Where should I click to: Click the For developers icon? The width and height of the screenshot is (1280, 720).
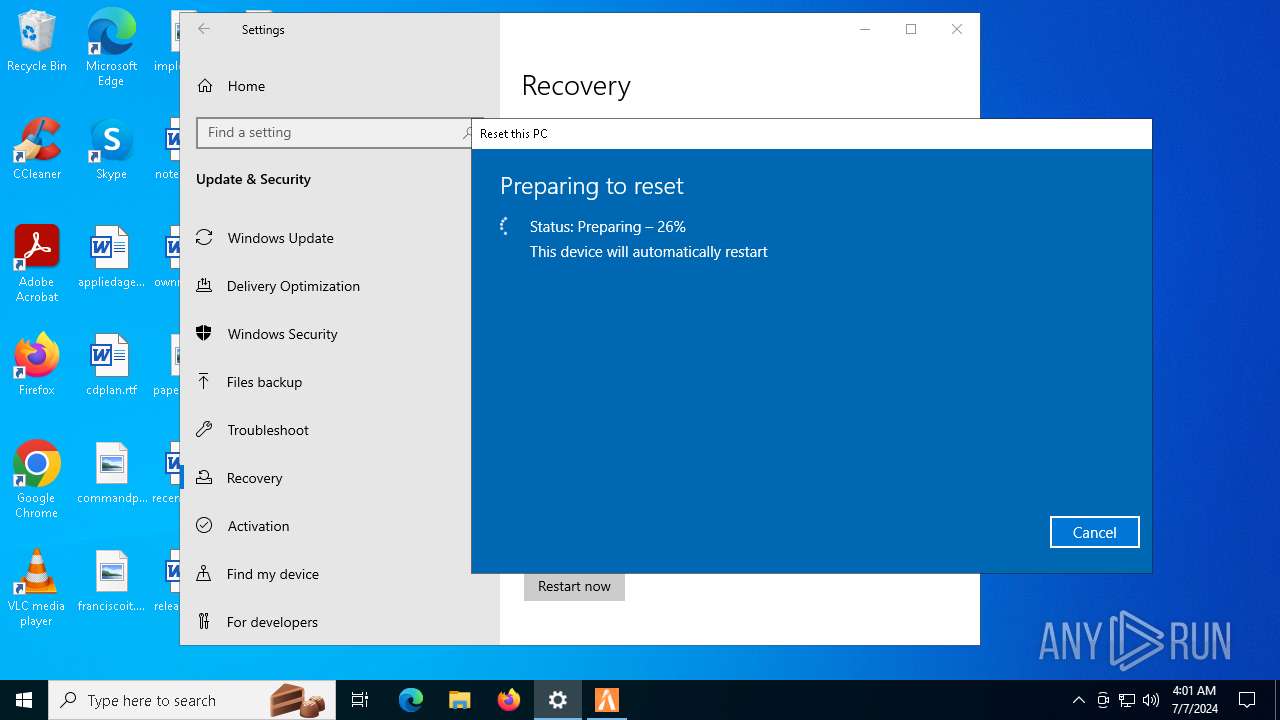[204, 622]
